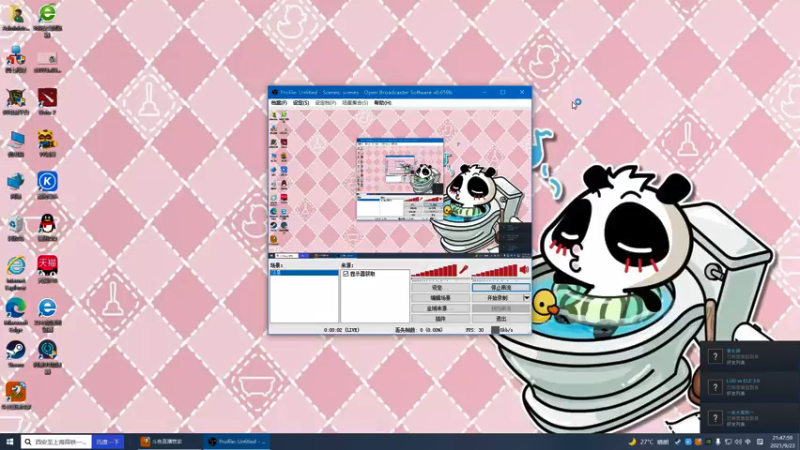Open the notification center icon

(760, 442)
